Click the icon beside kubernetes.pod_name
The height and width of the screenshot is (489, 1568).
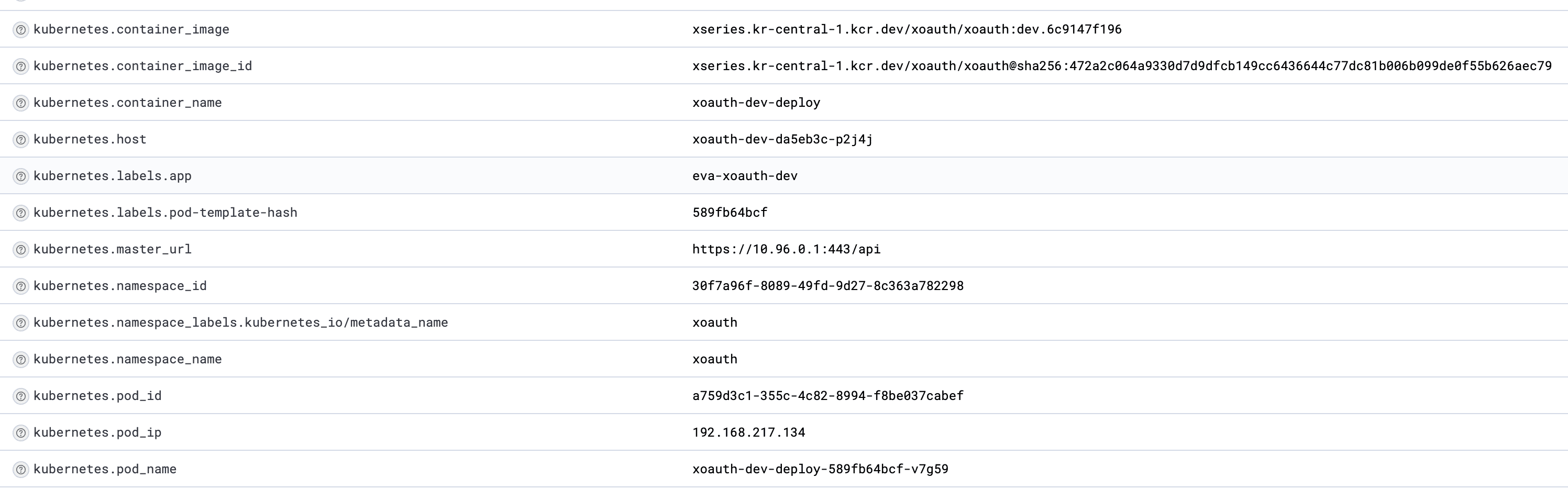coord(21,470)
